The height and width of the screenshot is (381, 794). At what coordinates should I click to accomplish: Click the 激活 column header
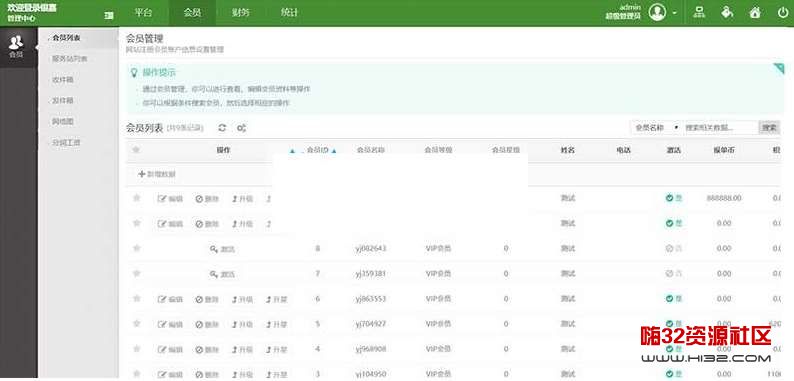tap(674, 150)
